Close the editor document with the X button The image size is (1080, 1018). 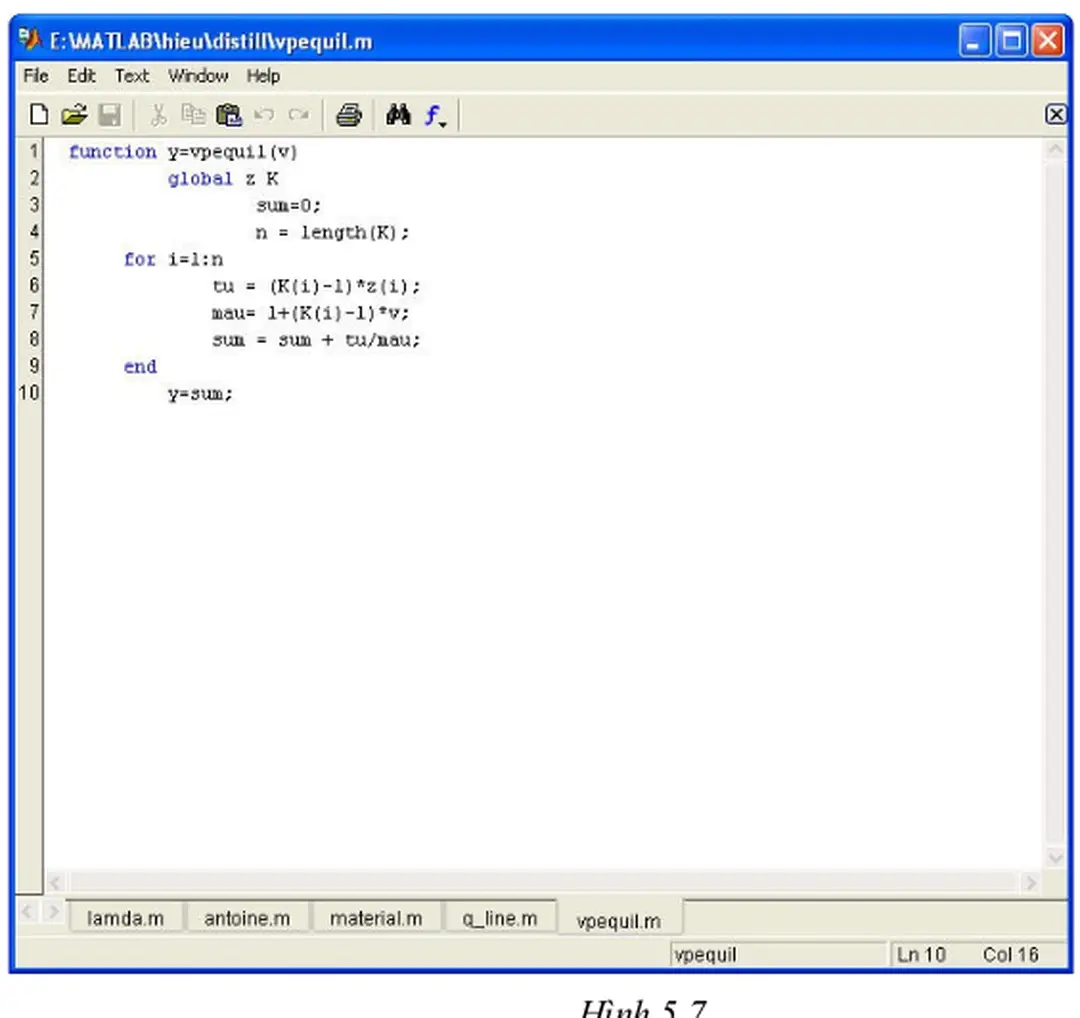click(1056, 114)
